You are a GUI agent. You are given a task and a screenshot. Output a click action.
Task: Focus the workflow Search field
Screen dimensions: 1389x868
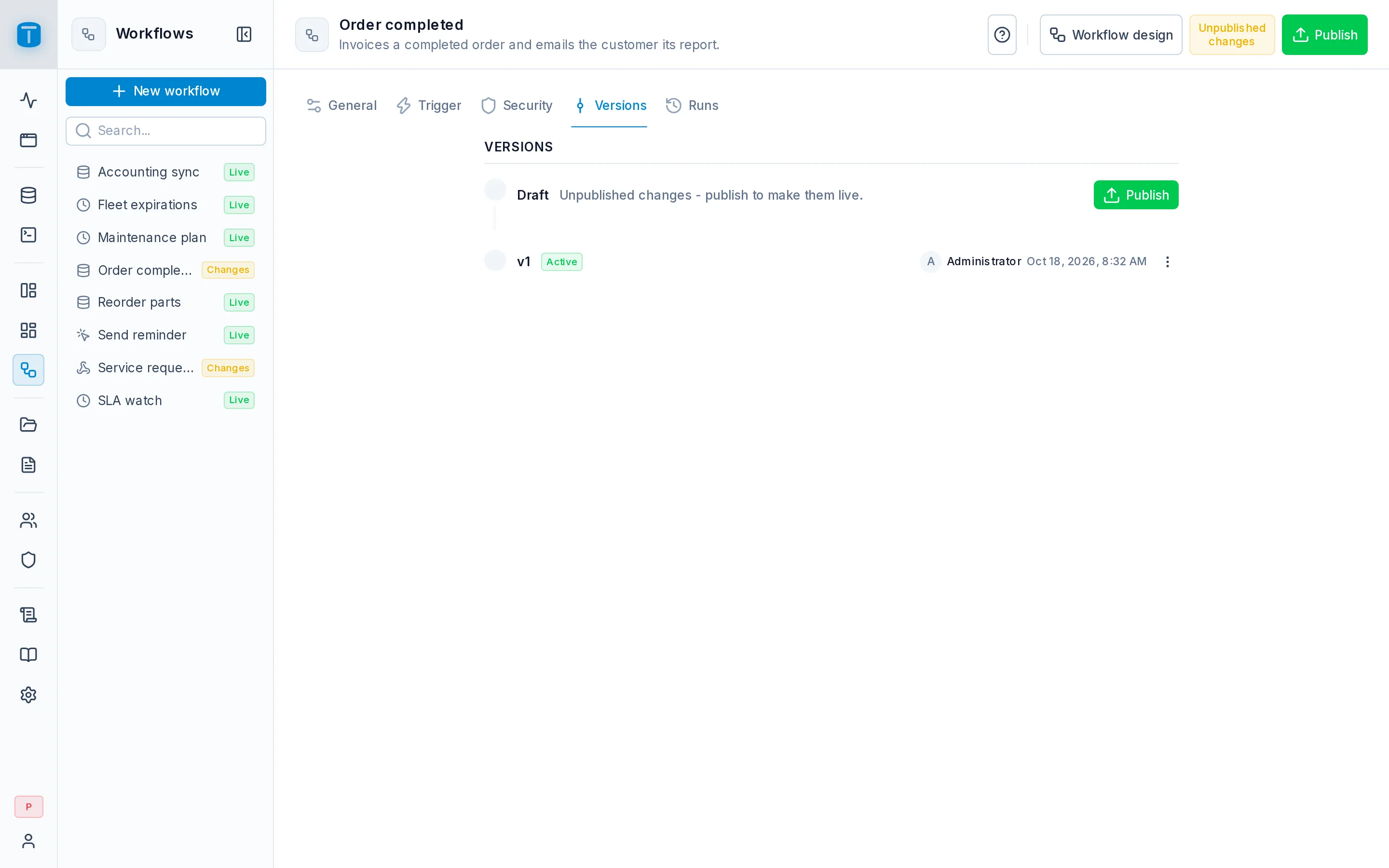point(166,131)
